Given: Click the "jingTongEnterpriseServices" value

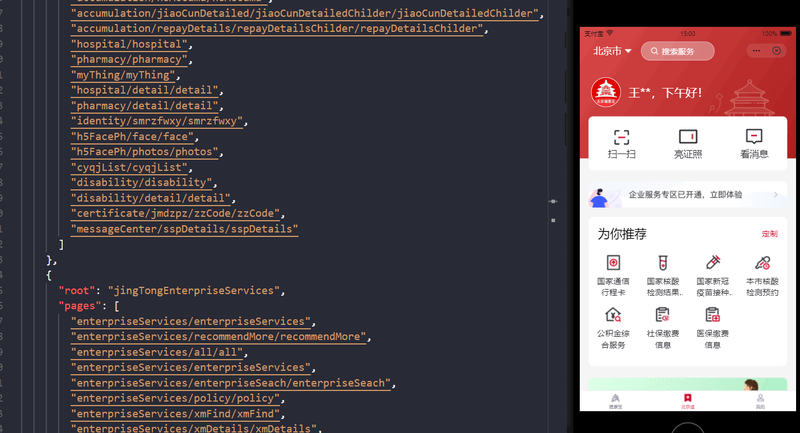Looking at the screenshot, I should click(x=194, y=291).
